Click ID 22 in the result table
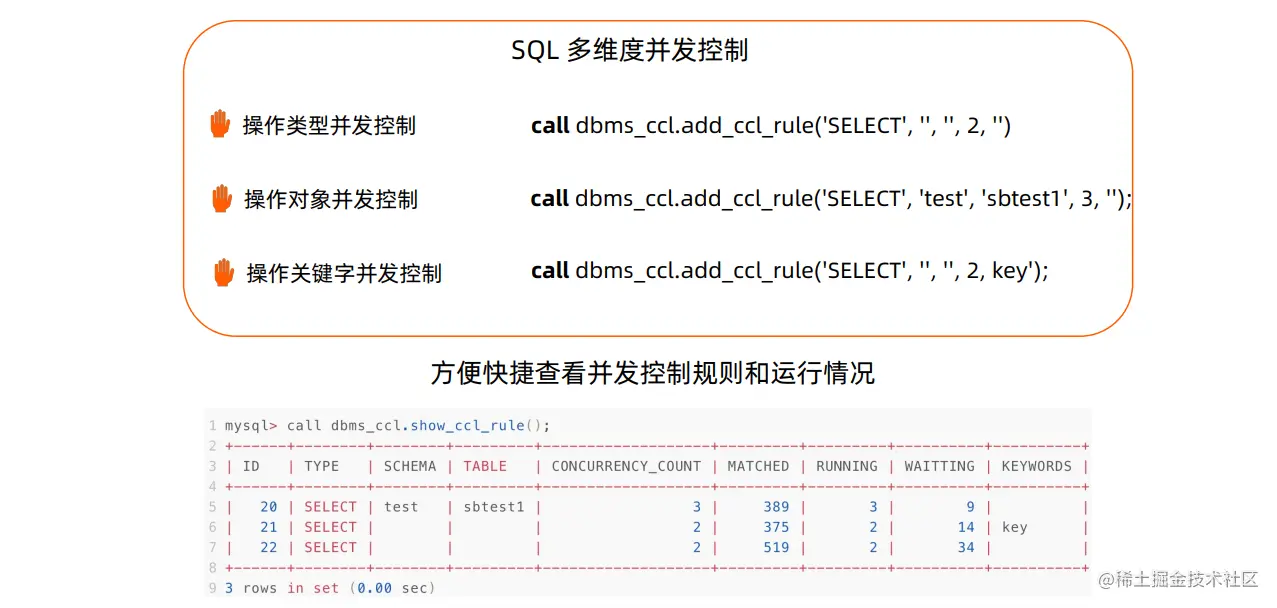The image size is (1277, 608). [269, 547]
